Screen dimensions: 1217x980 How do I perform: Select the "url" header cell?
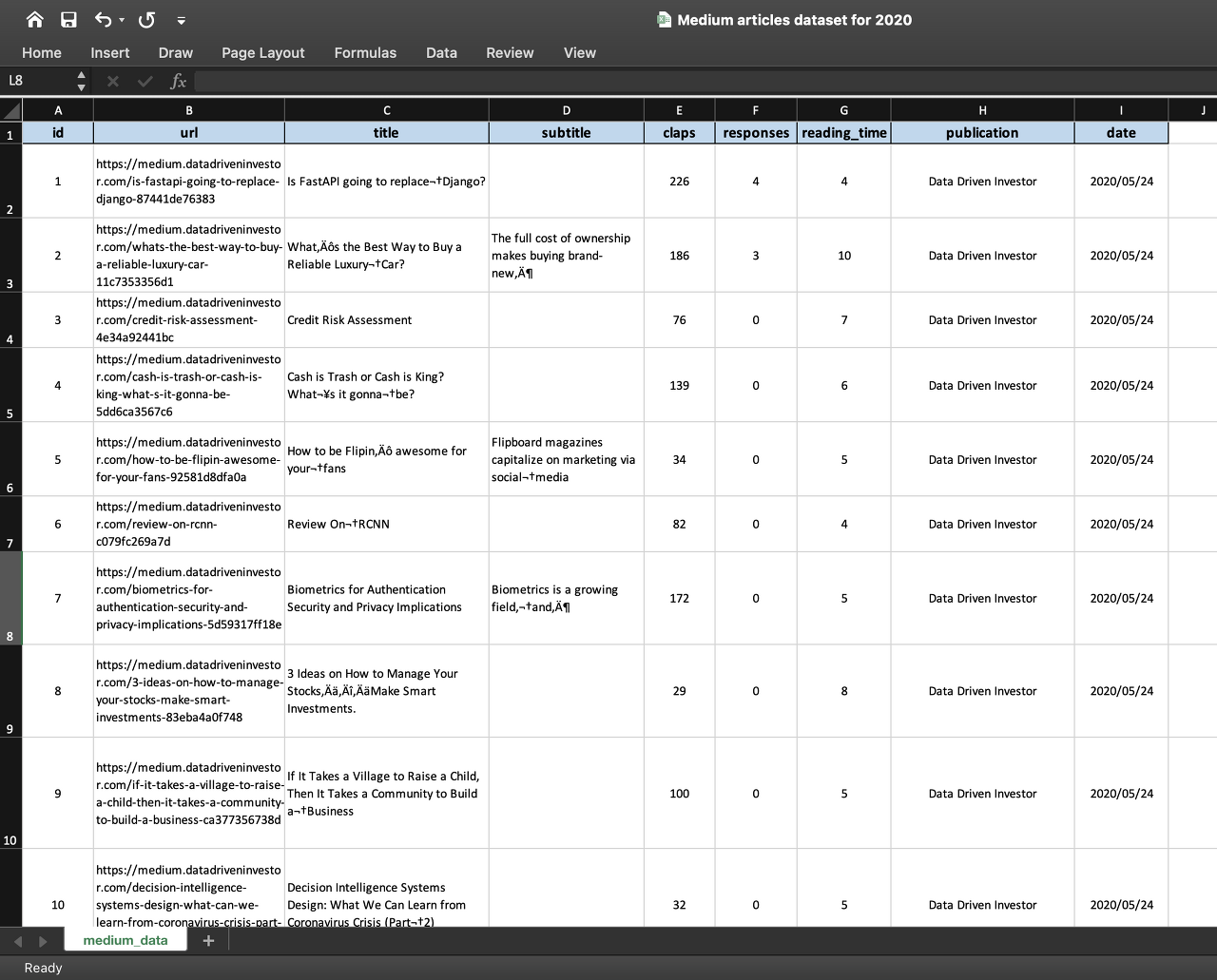[x=189, y=133]
